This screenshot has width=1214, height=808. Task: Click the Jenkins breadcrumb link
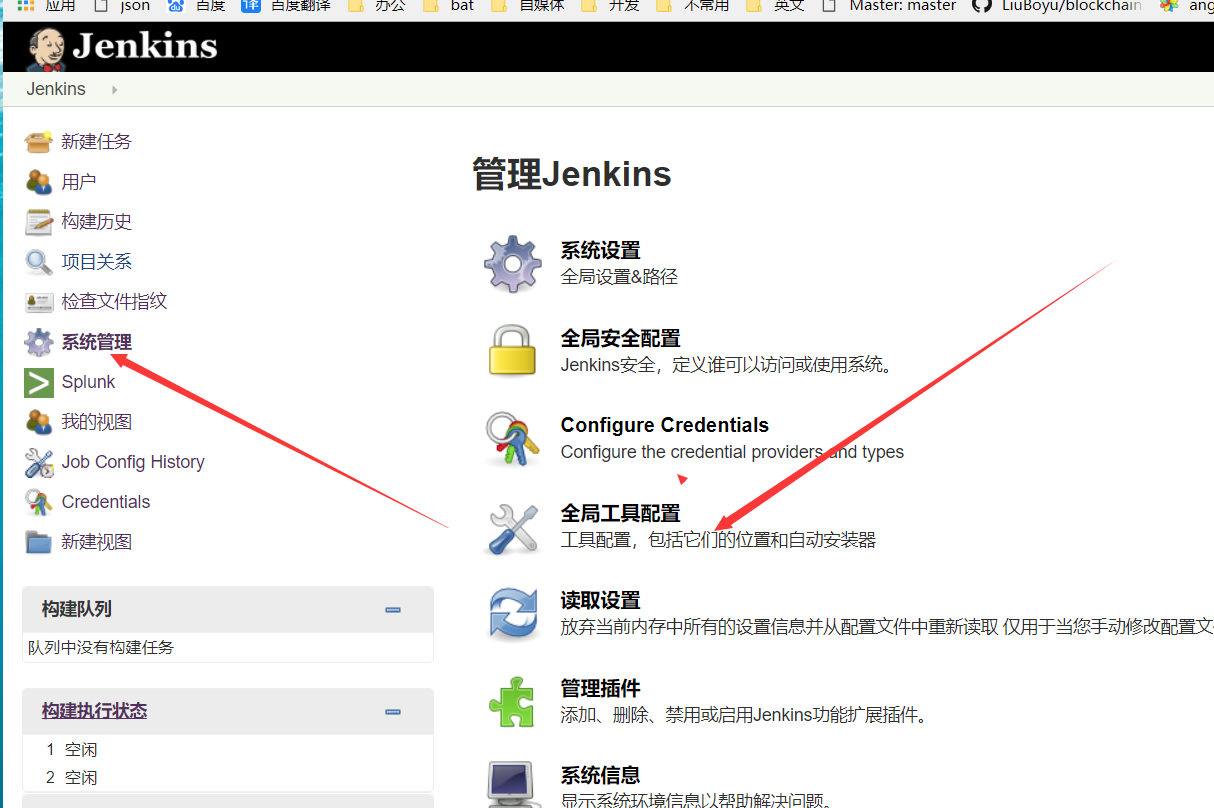56,89
